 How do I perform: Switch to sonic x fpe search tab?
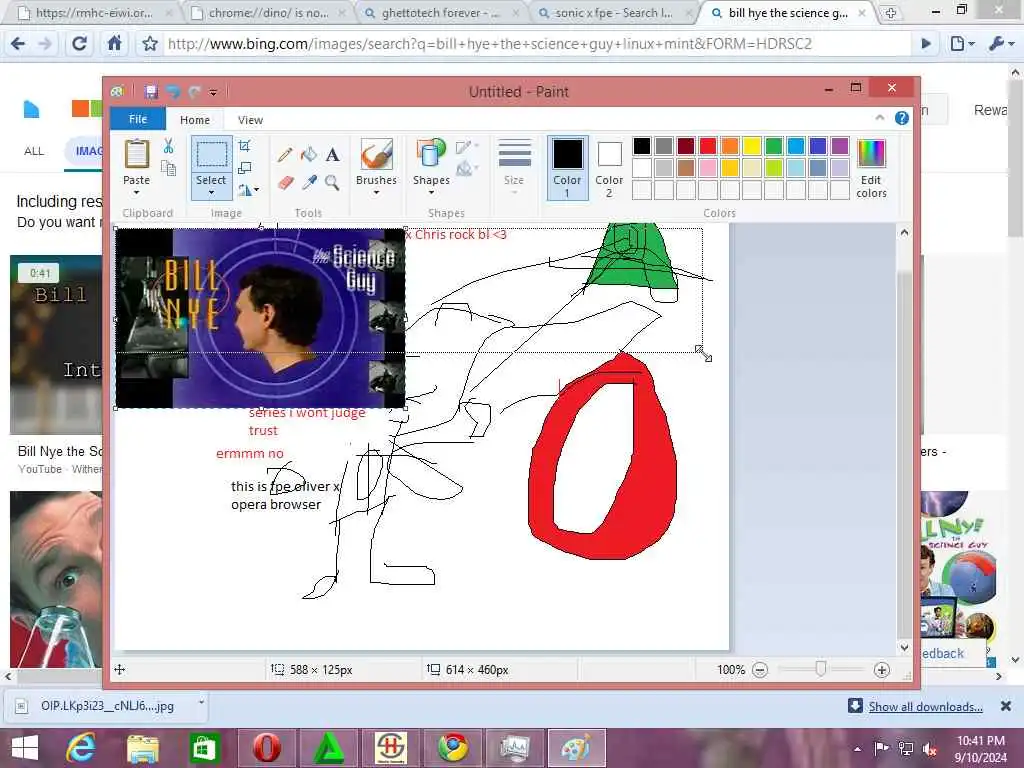(613, 13)
